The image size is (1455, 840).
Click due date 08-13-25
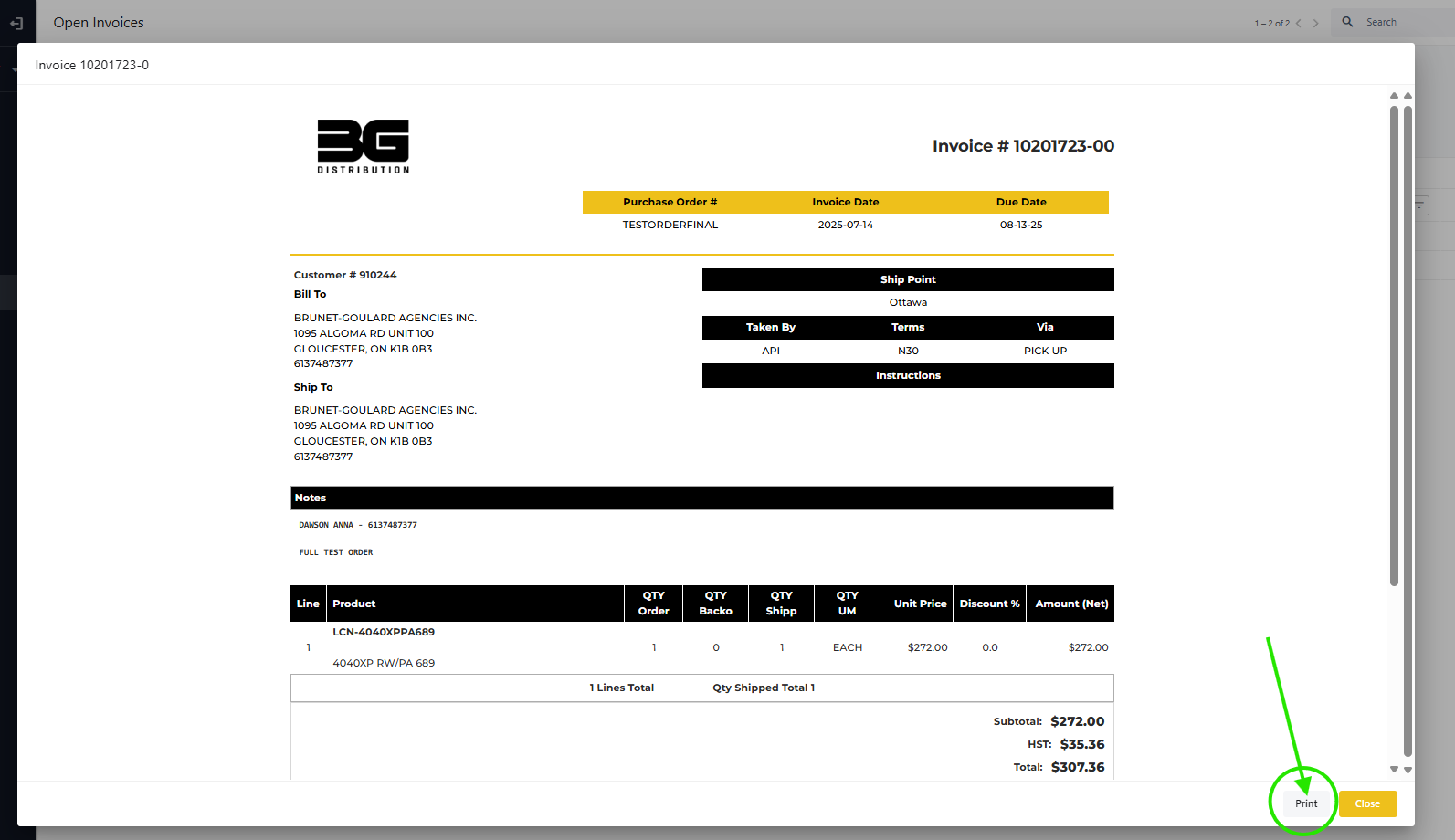[1021, 225]
